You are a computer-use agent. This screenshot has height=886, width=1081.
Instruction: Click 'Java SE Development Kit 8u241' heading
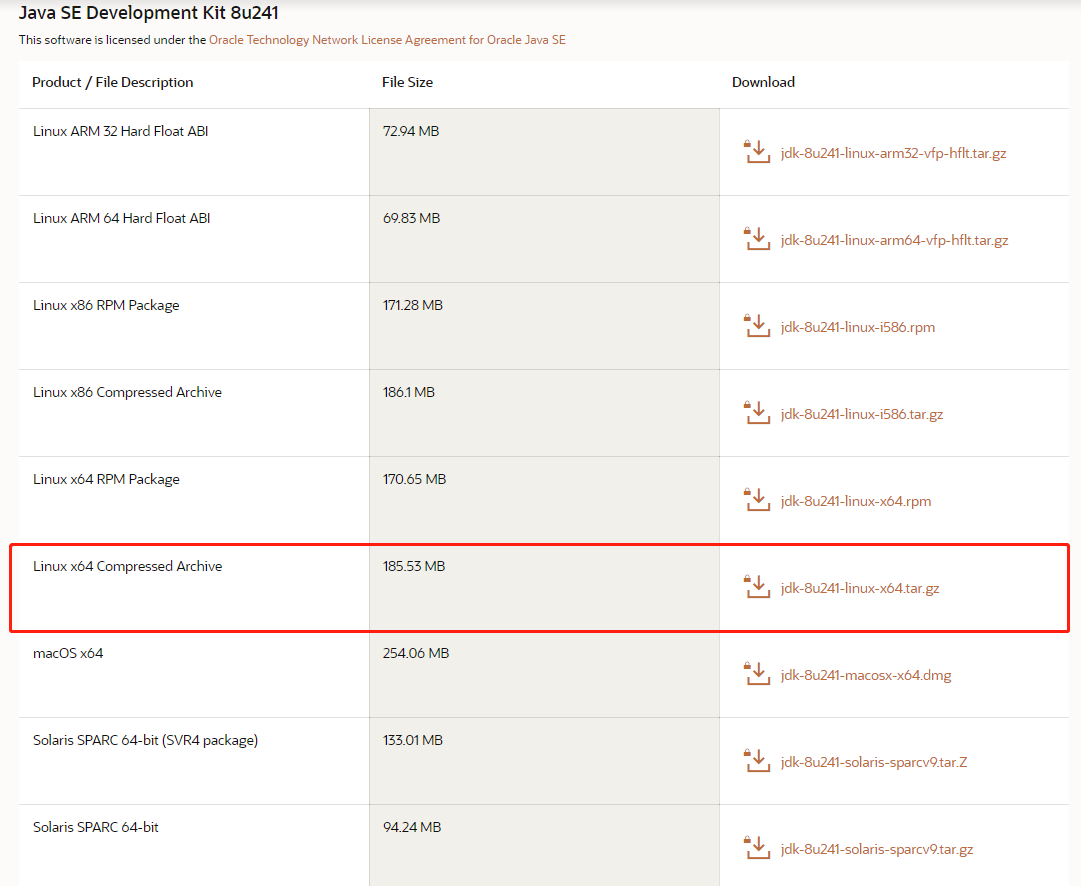[149, 13]
